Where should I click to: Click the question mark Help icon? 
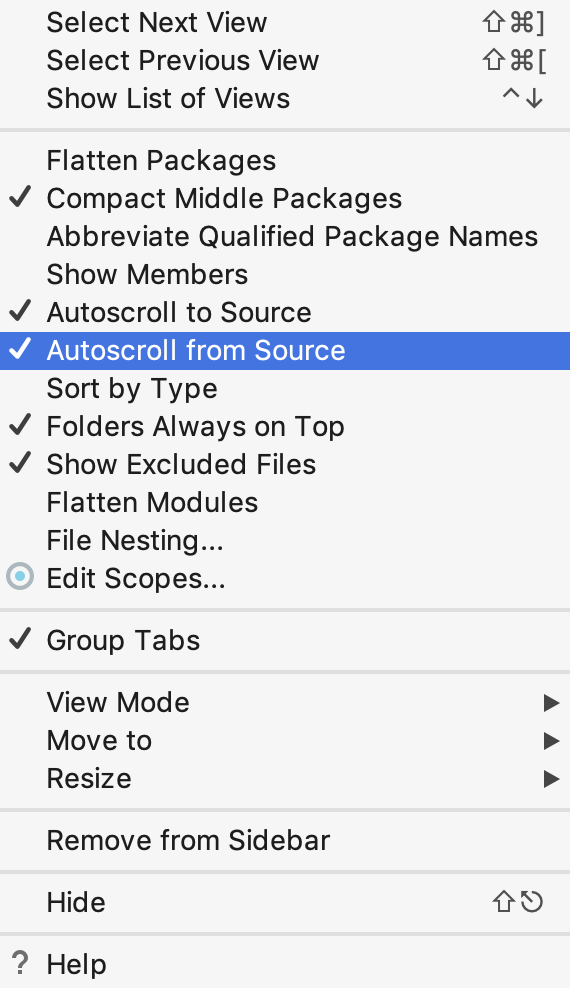[20, 964]
